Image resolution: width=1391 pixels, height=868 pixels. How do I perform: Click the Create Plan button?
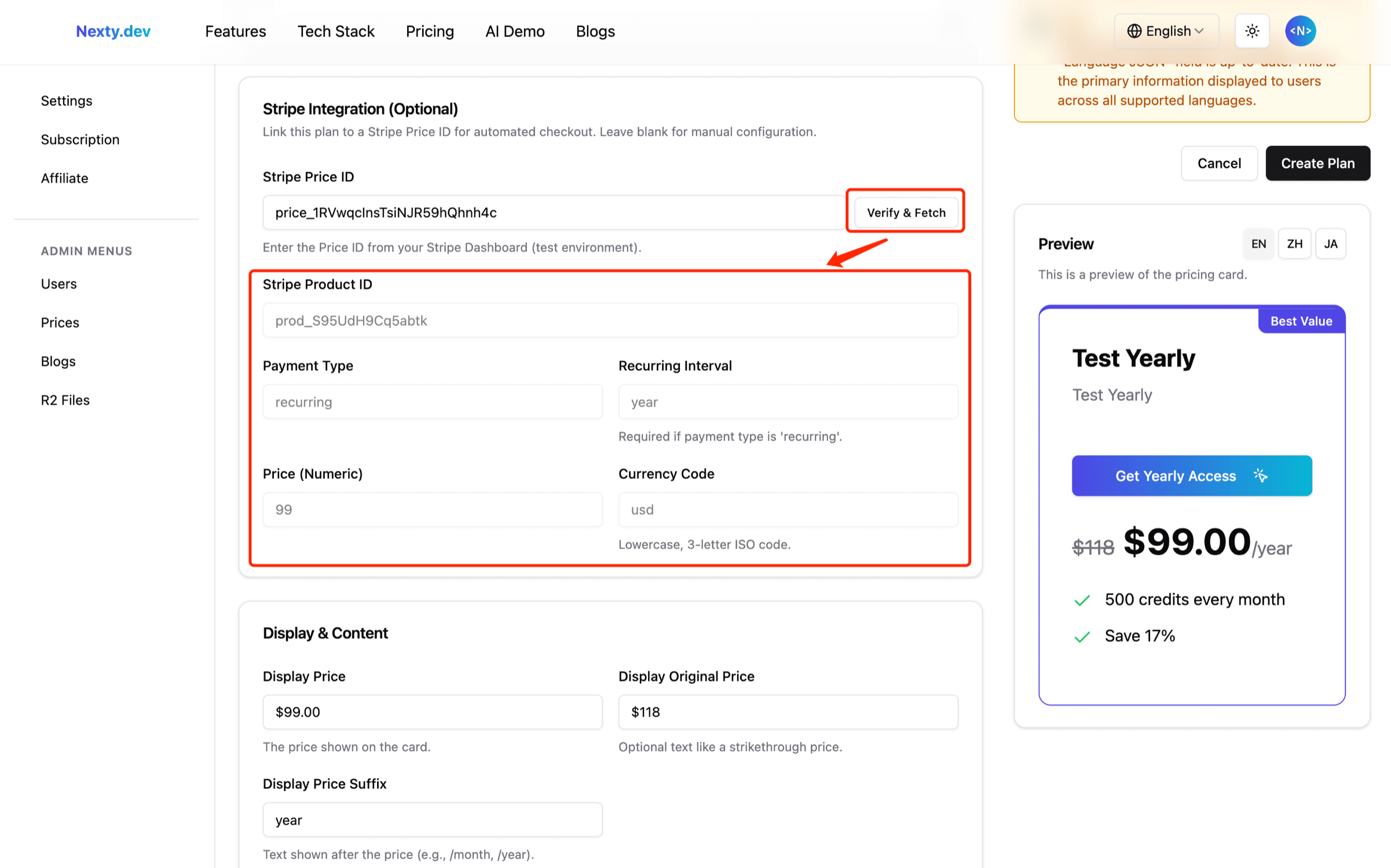[1317, 163]
